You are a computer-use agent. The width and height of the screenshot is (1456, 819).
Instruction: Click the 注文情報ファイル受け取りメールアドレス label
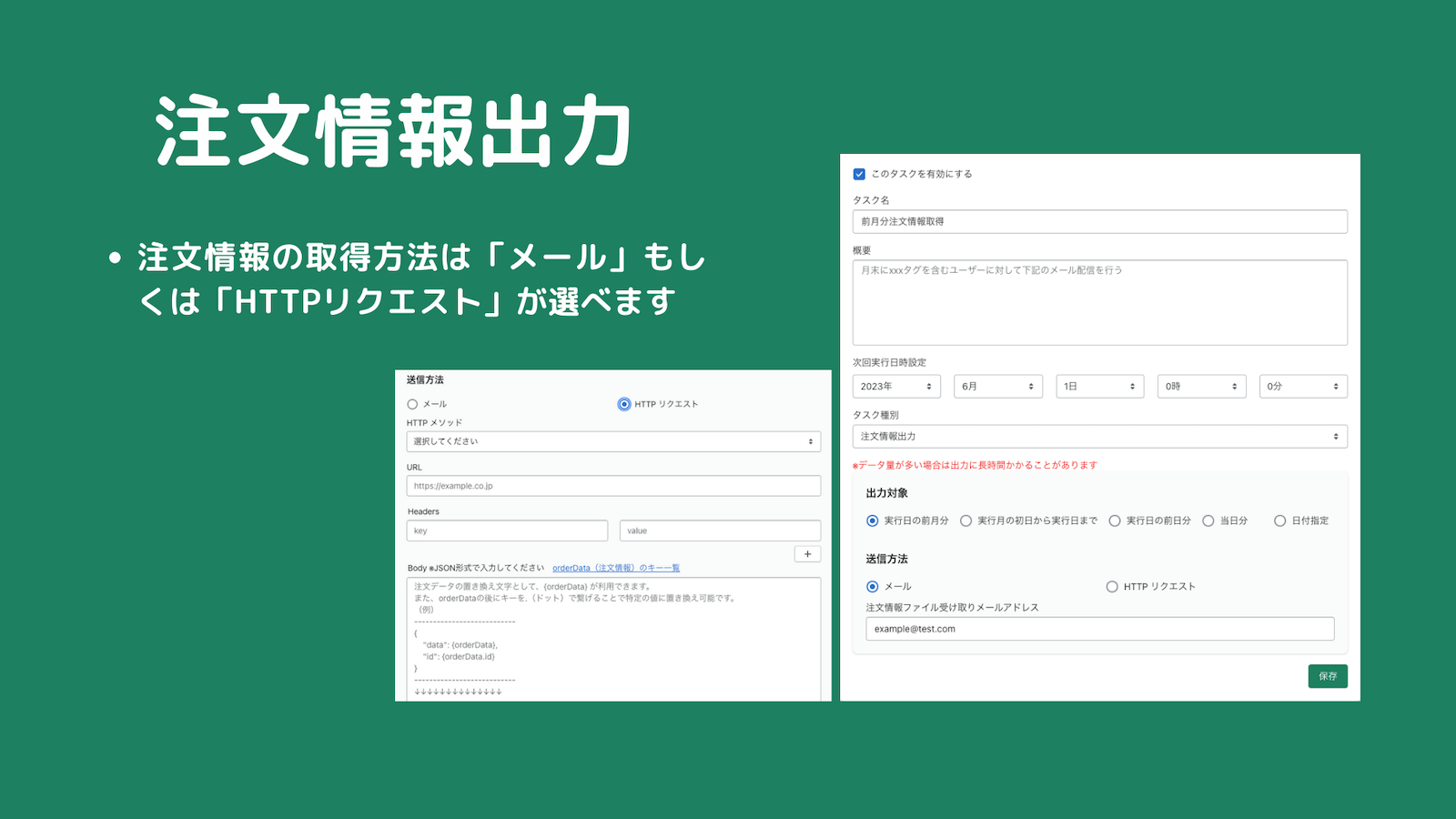pos(952,607)
